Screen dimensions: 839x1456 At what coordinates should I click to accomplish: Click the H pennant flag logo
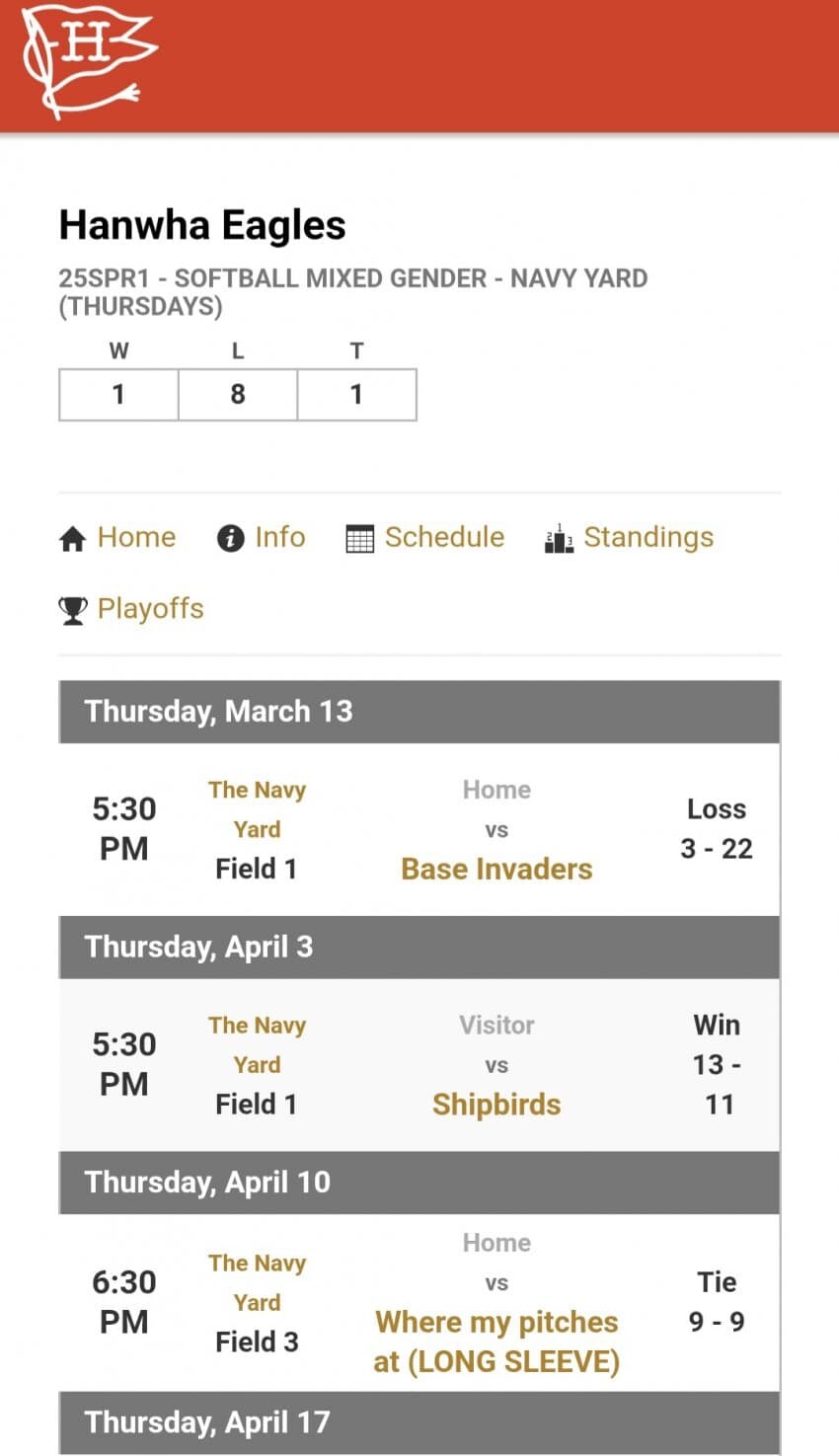[x=87, y=59]
